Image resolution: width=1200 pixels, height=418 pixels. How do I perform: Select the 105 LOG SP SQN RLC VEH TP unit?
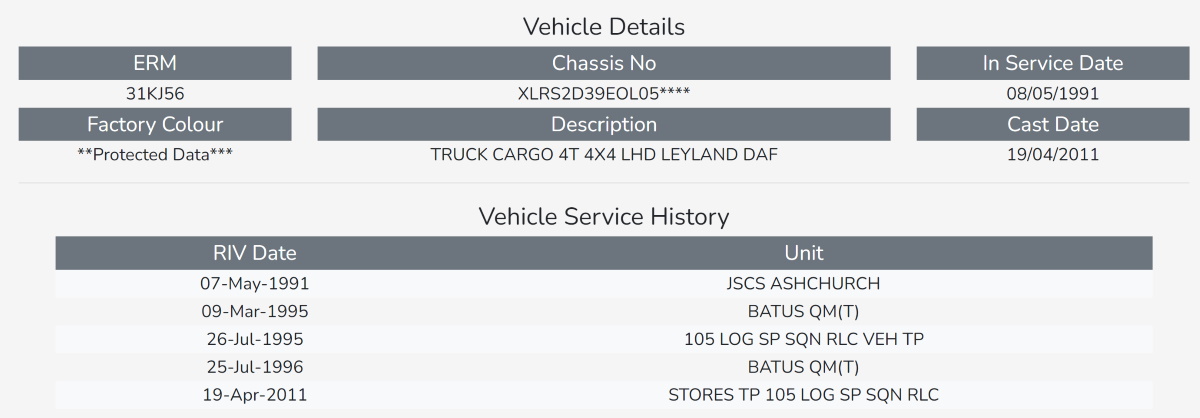pos(804,339)
